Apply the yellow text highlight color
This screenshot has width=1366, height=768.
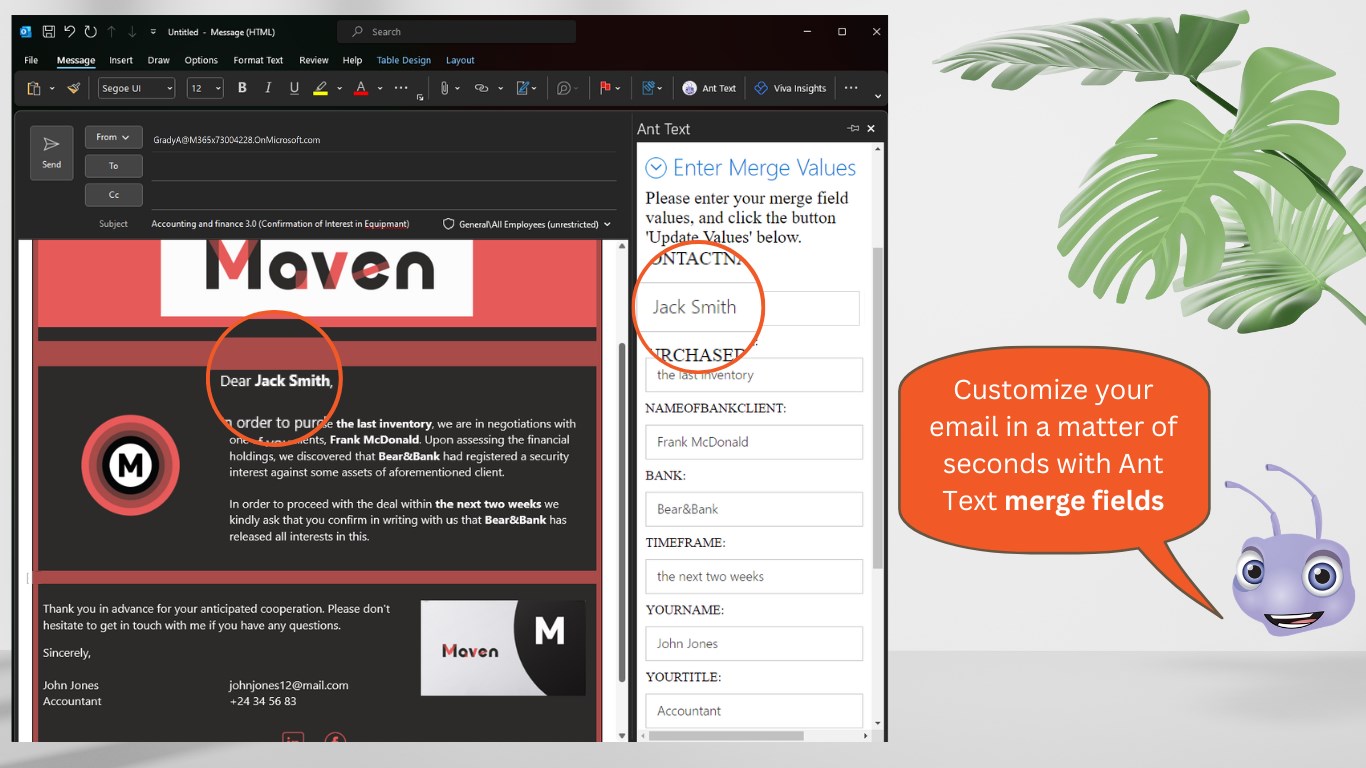pyautogui.click(x=320, y=88)
